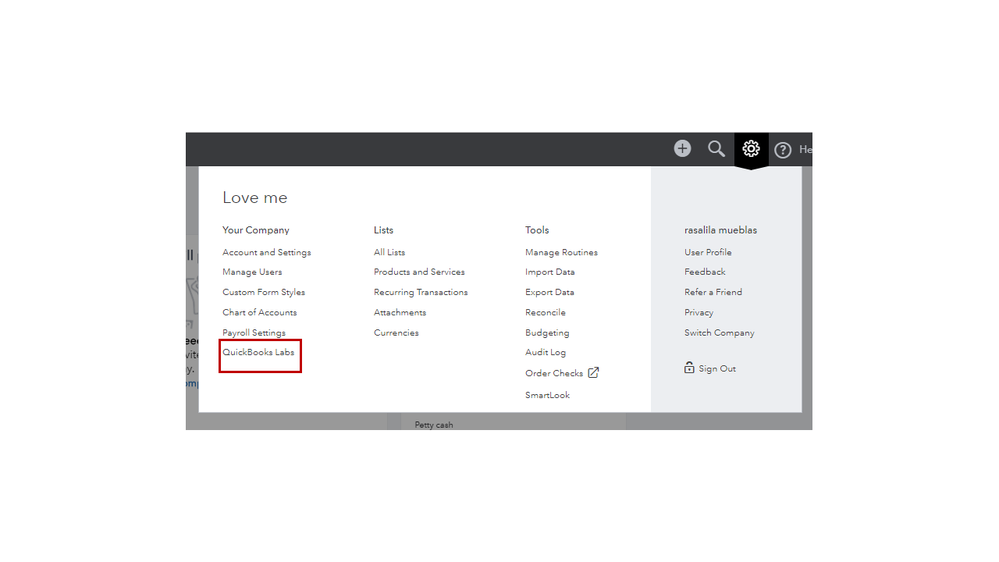
Task: Open QuickBooks Labs
Action: (258, 352)
